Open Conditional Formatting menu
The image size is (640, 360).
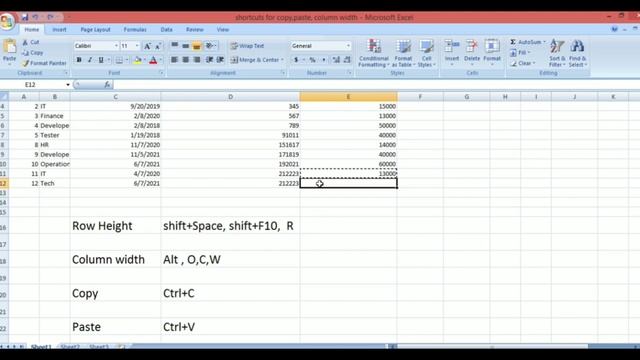[374, 53]
